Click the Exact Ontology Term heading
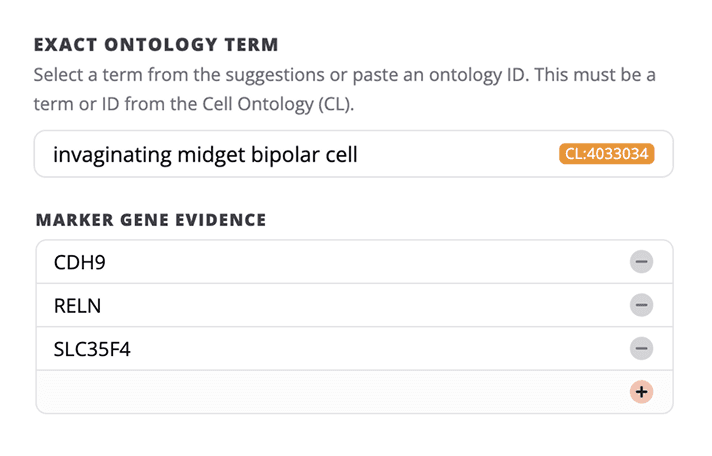Viewport: 712px width, 456px height. (x=156, y=45)
